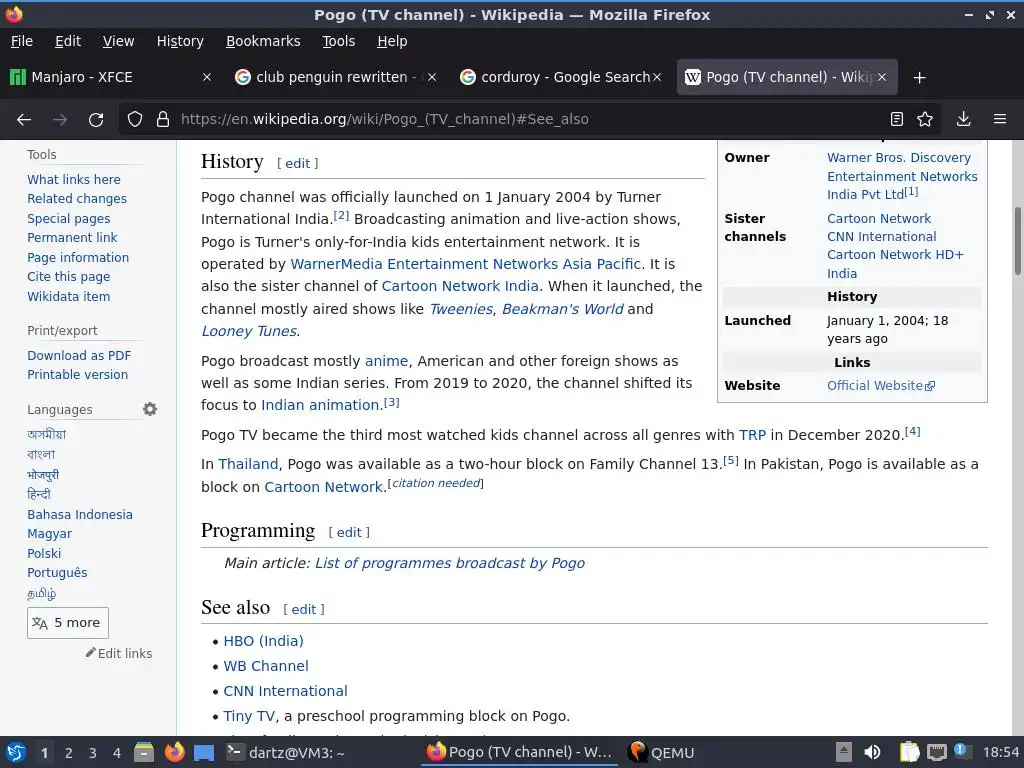Open the Downloads panel

coord(963,119)
